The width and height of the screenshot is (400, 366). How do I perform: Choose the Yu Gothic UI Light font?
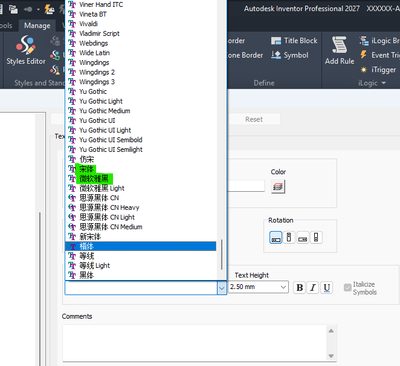(x=140, y=130)
